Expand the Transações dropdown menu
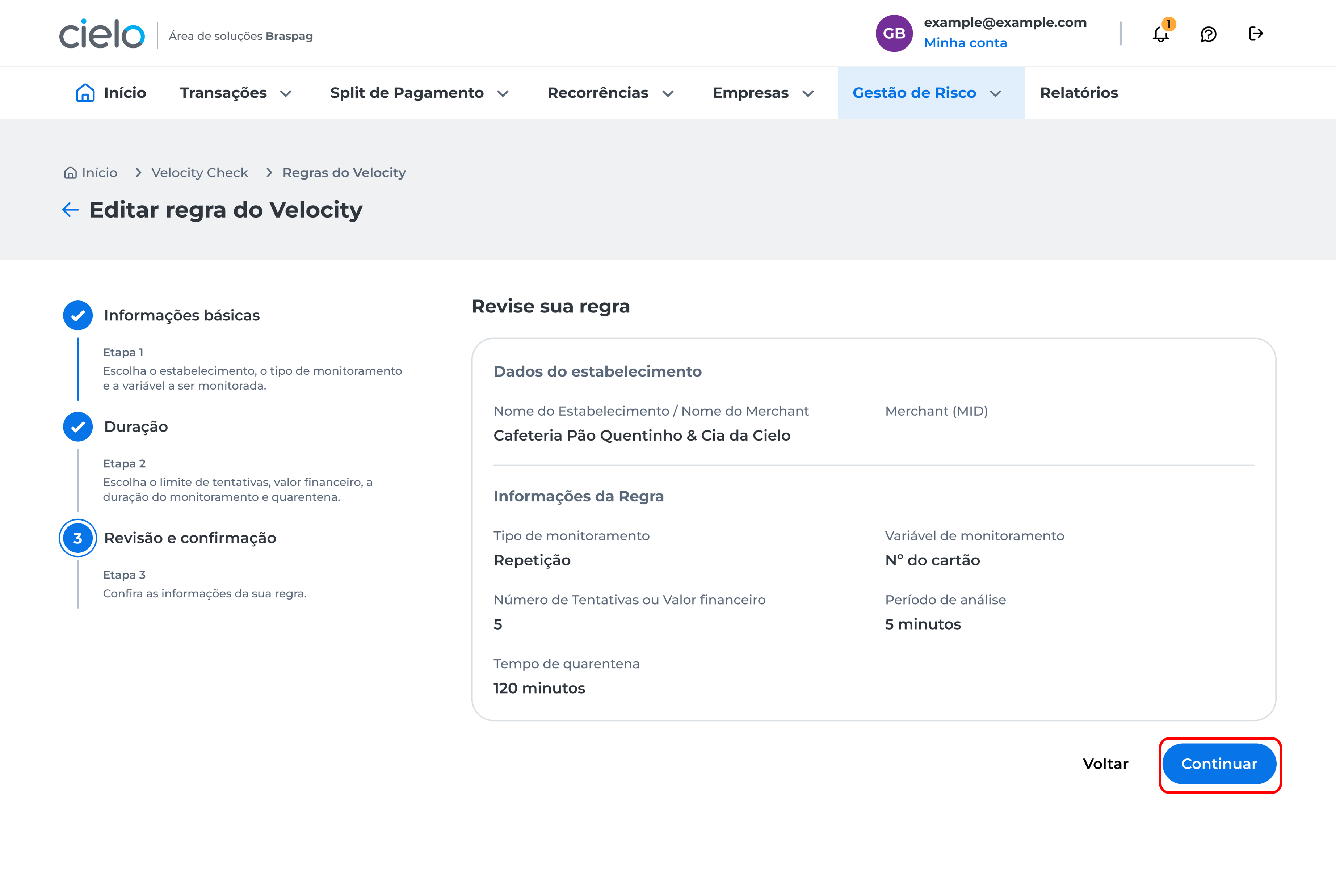Image resolution: width=1336 pixels, height=896 pixels. point(235,93)
